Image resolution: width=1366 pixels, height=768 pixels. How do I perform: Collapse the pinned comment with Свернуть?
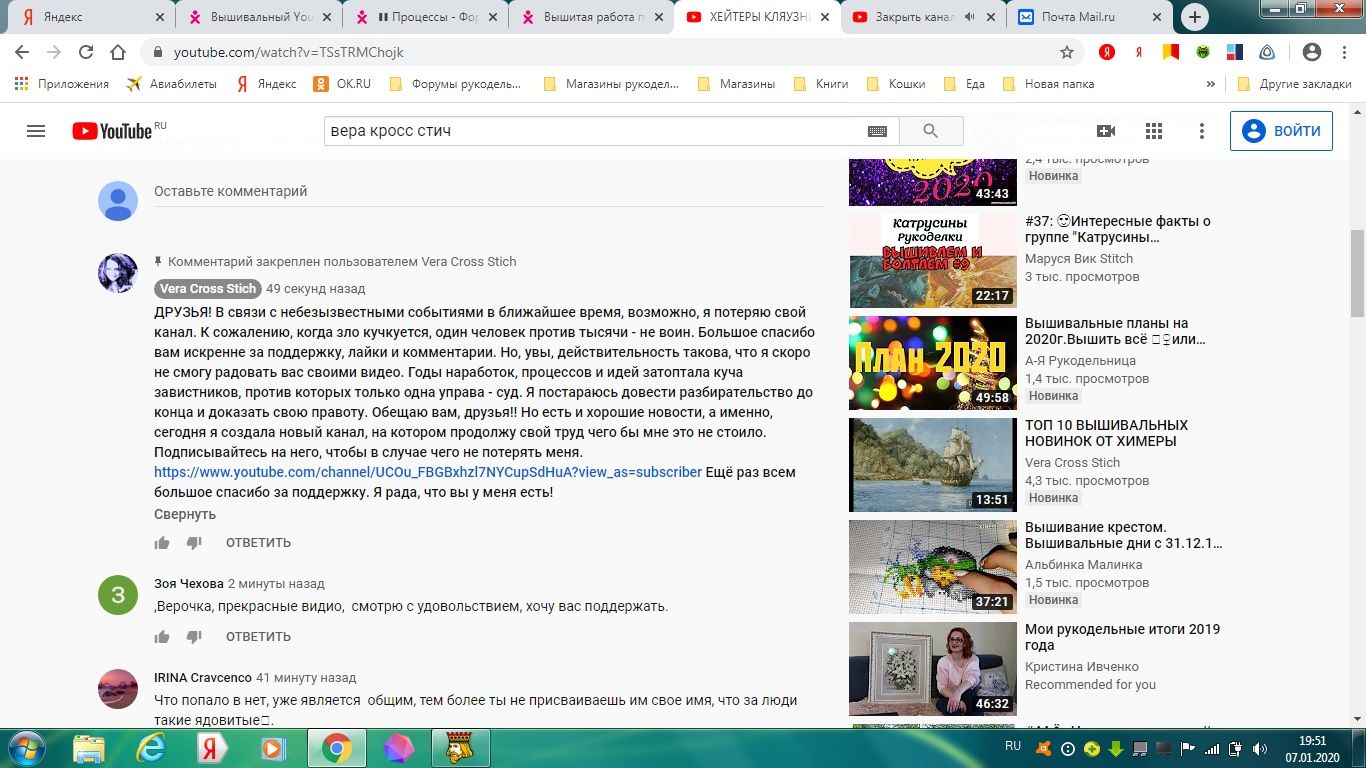tap(185, 514)
